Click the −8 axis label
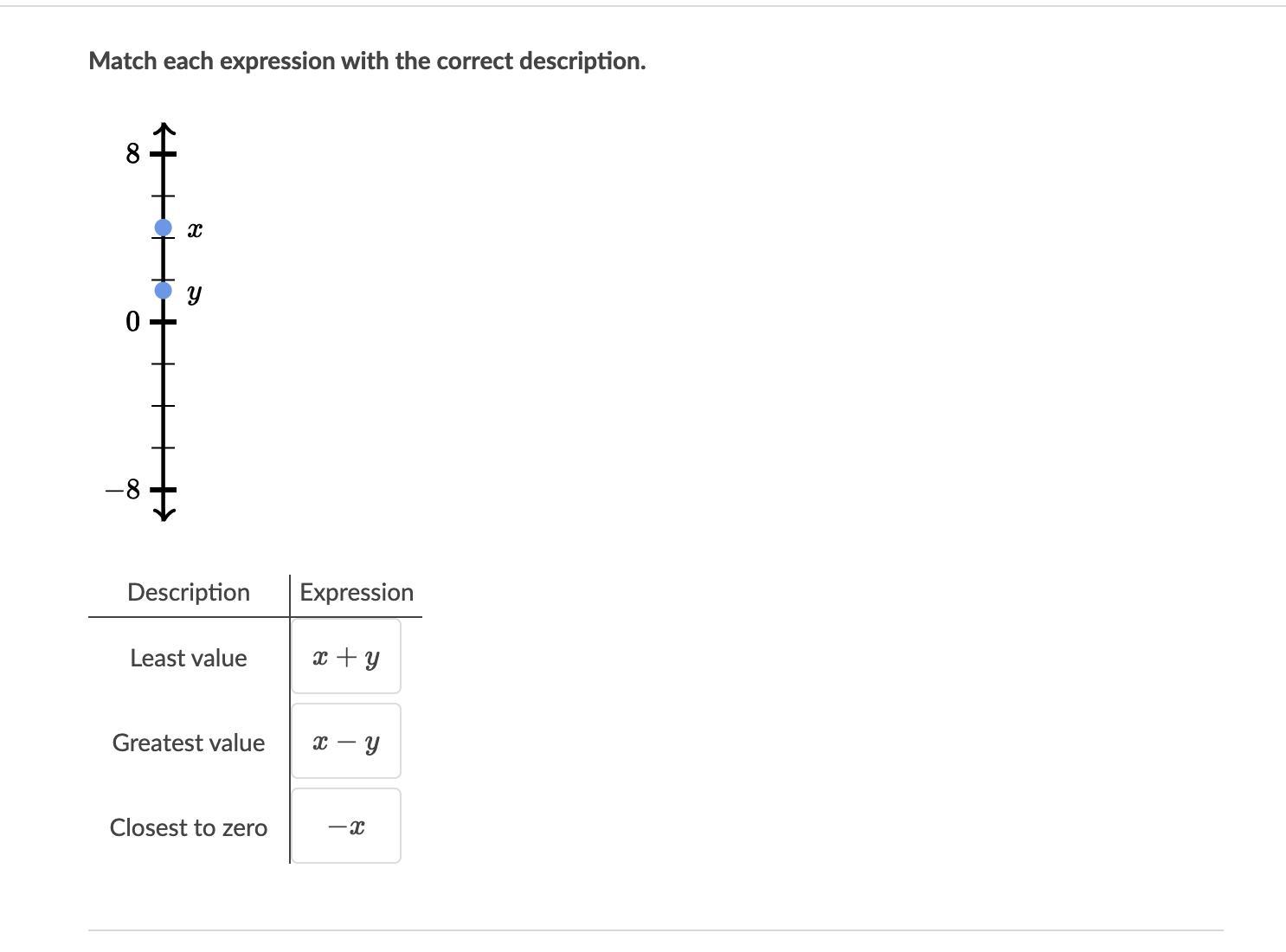Viewport: 1286px width, 952px height. point(123,490)
